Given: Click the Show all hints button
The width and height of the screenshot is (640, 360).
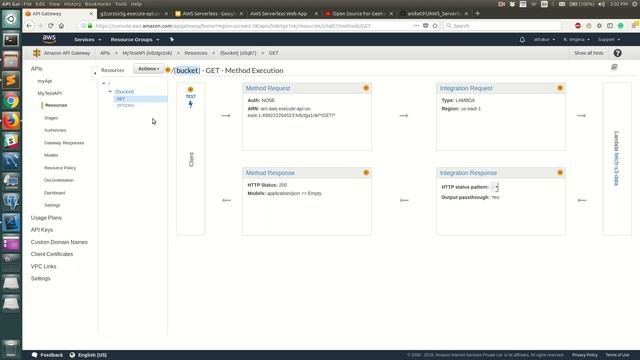Looking at the screenshot, I should point(588,53).
